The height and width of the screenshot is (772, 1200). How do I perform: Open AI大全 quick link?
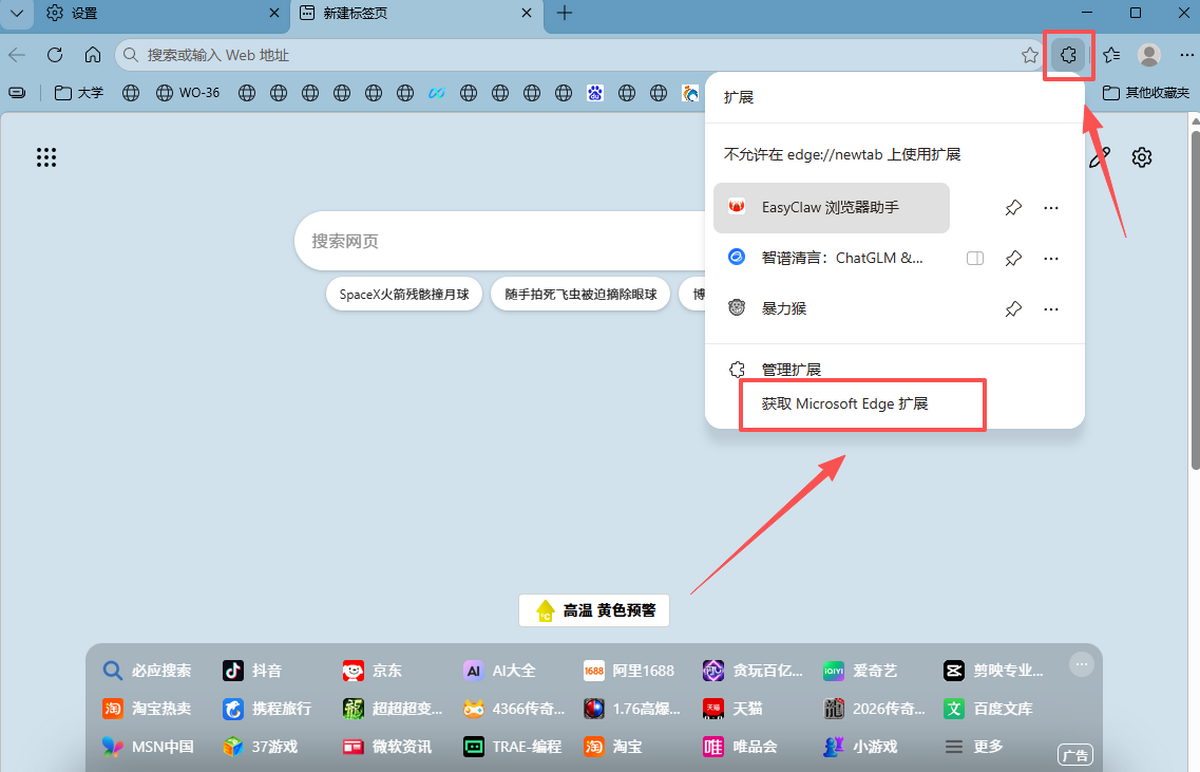pyautogui.click(x=500, y=670)
